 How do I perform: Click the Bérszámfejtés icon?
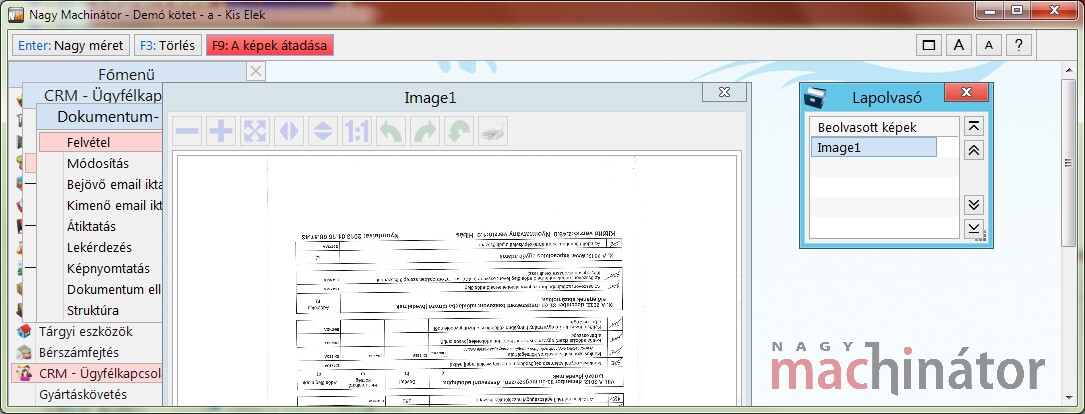tap(24, 352)
